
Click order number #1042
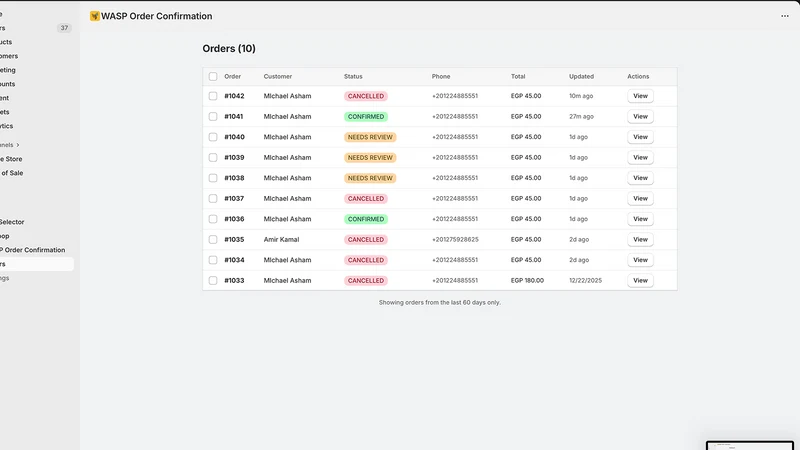234,96
